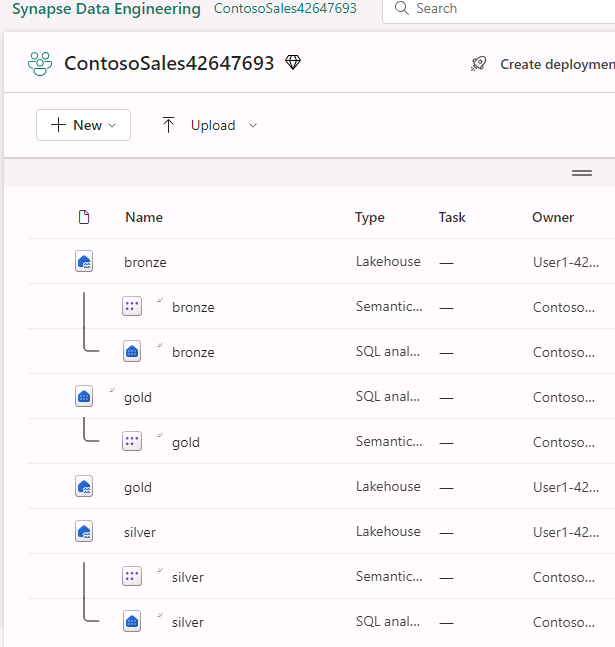This screenshot has width=615, height=647.
Task: Open the silver semantic model item
Action: coord(188,577)
